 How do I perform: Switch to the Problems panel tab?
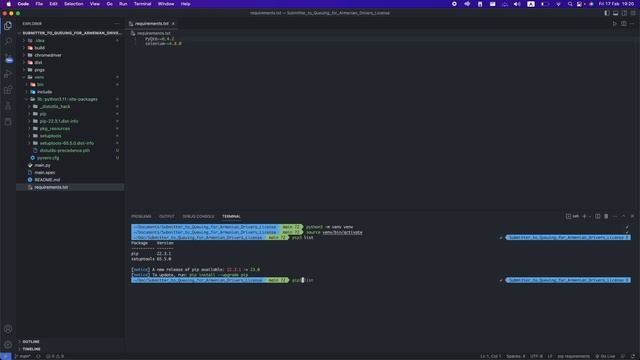141,216
